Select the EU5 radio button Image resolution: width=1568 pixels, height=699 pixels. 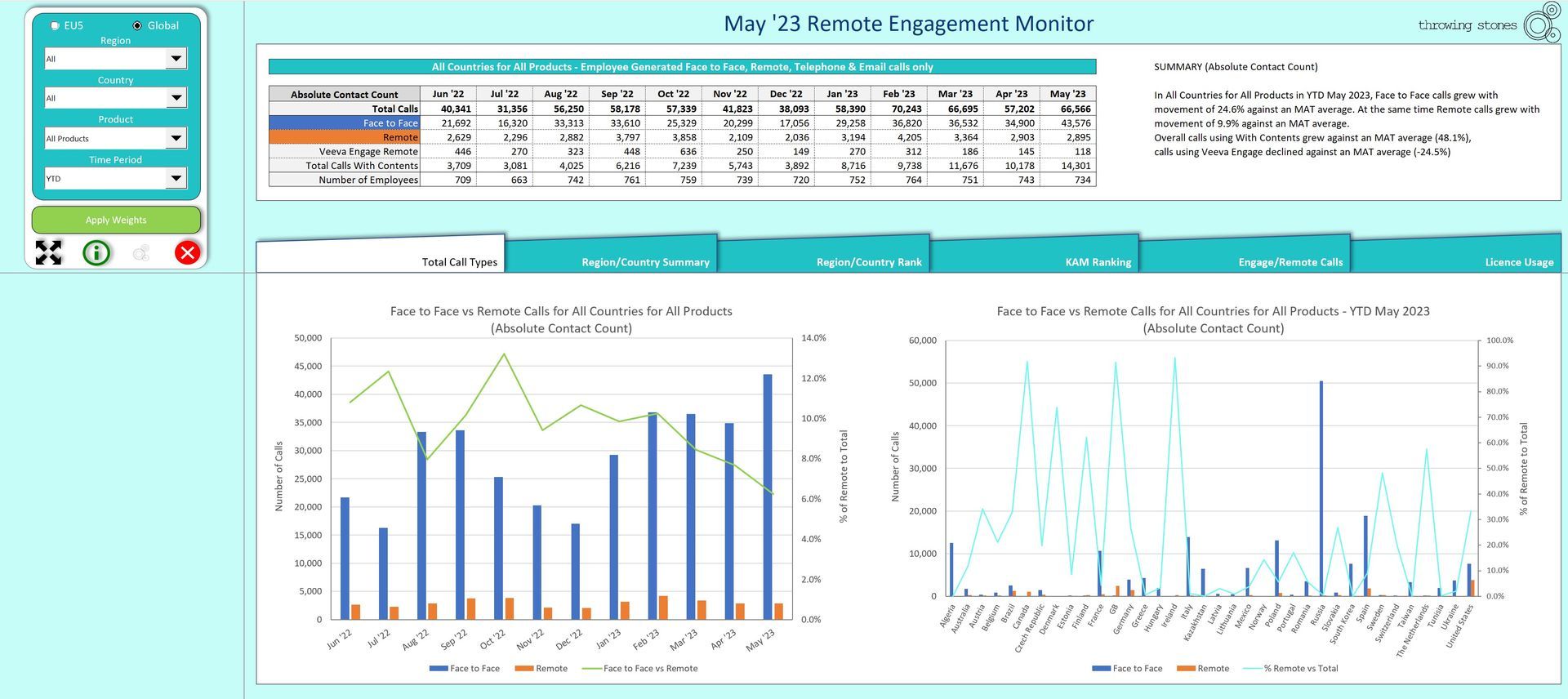pyautogui.click(x=56, y=25)
